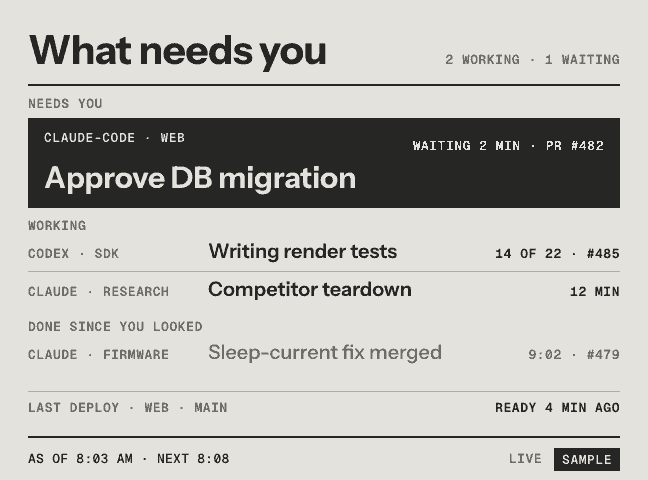The width and height of the screenshot is (648, 480).
Task: Click the 'What needs you' heading
Action: (x=178, y=51)
